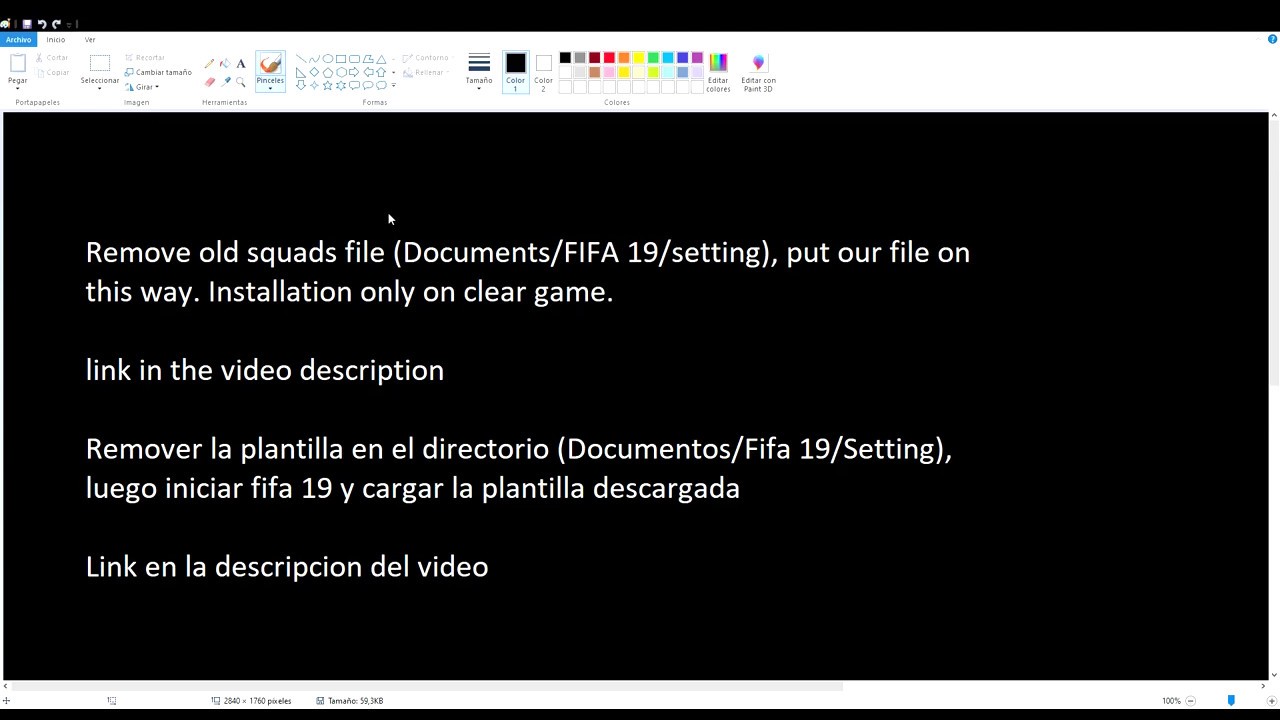Screen dimensions: 1280x720
Task: Open Paint help question mark icon
Action: click(1272, 39)
